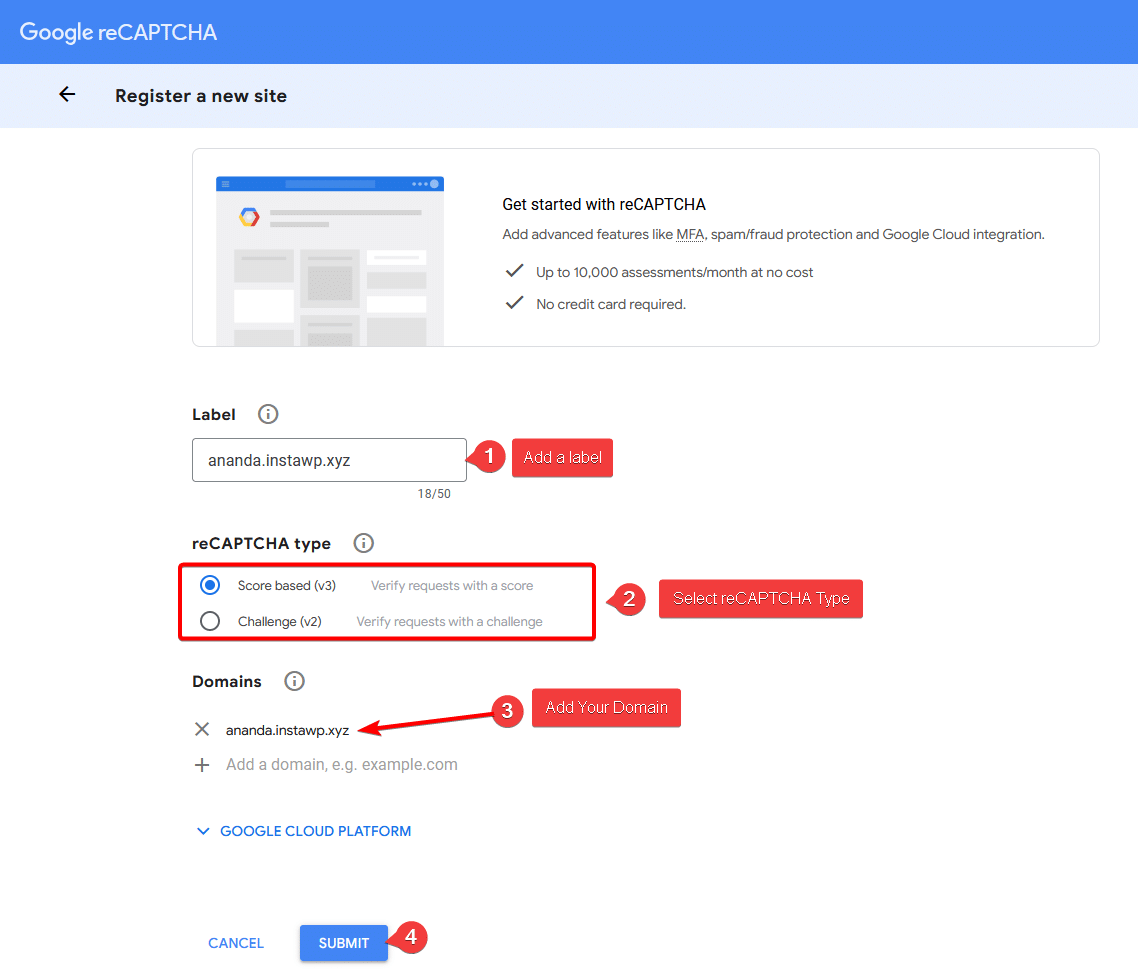Choose Score based verification radio button
Viewport: 1138px width, 976px height.
point(210,585)
